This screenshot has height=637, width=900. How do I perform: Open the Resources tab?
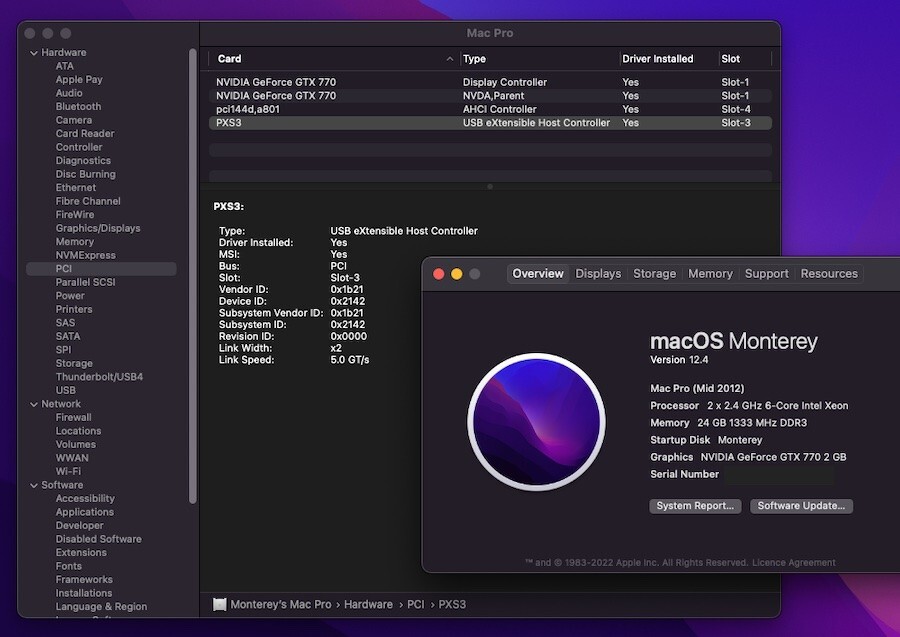coord(829,274)
